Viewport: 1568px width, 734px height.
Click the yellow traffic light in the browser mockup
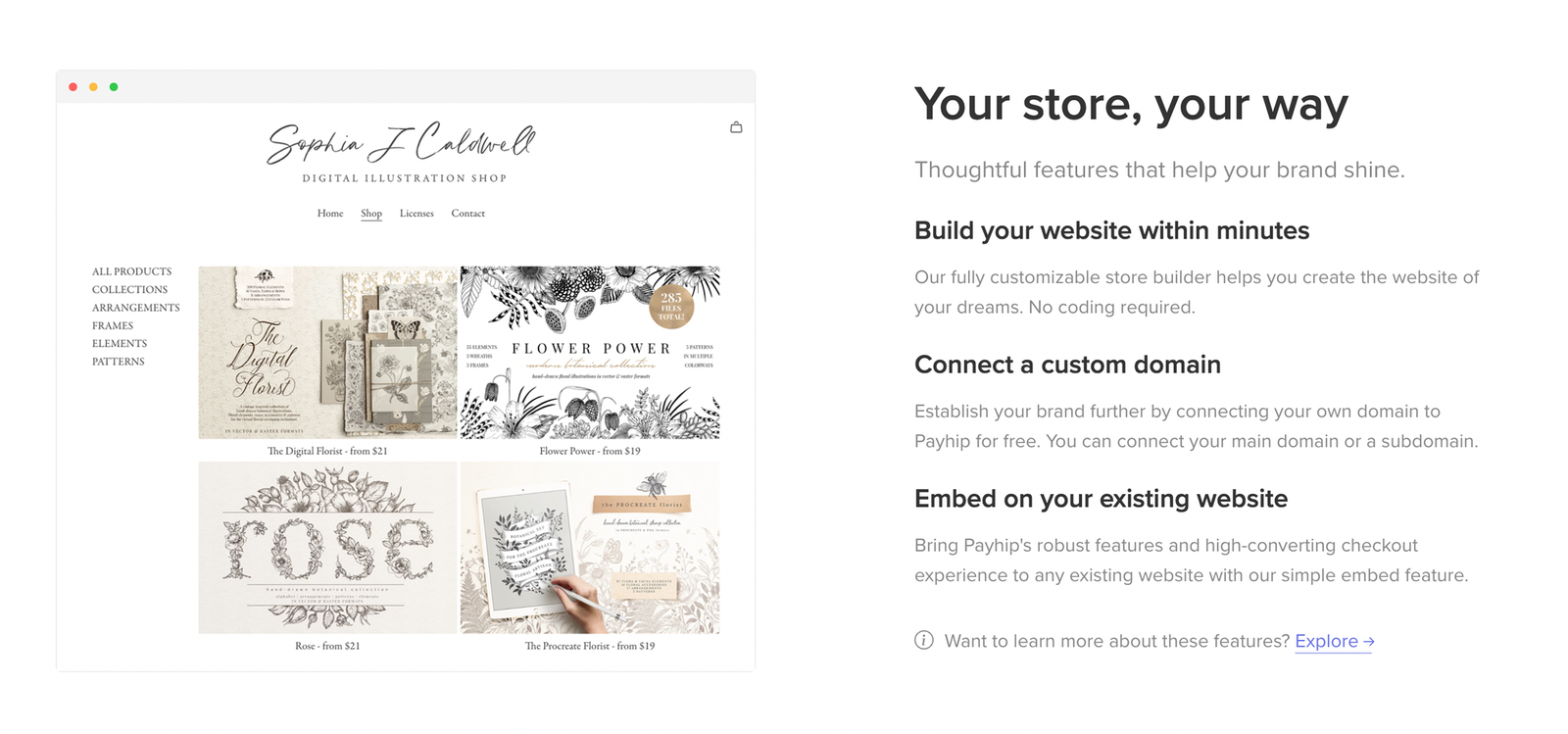[x=94, y=86]
